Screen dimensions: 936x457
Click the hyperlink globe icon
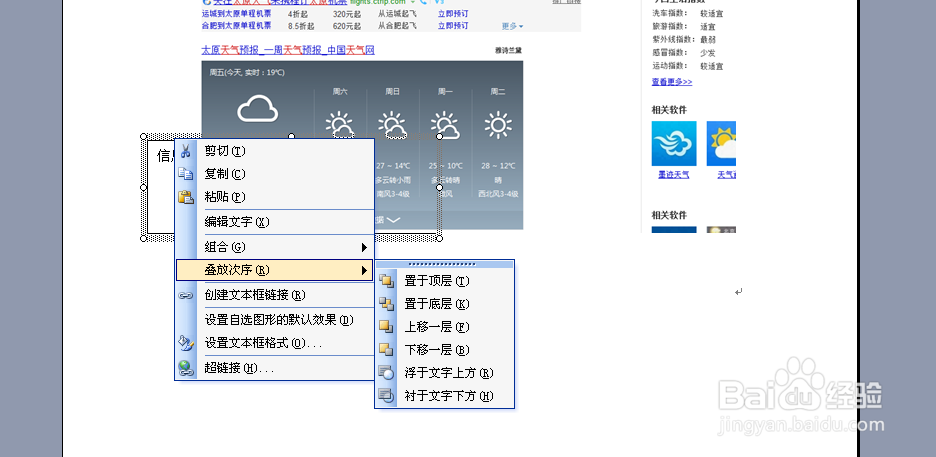186,368
